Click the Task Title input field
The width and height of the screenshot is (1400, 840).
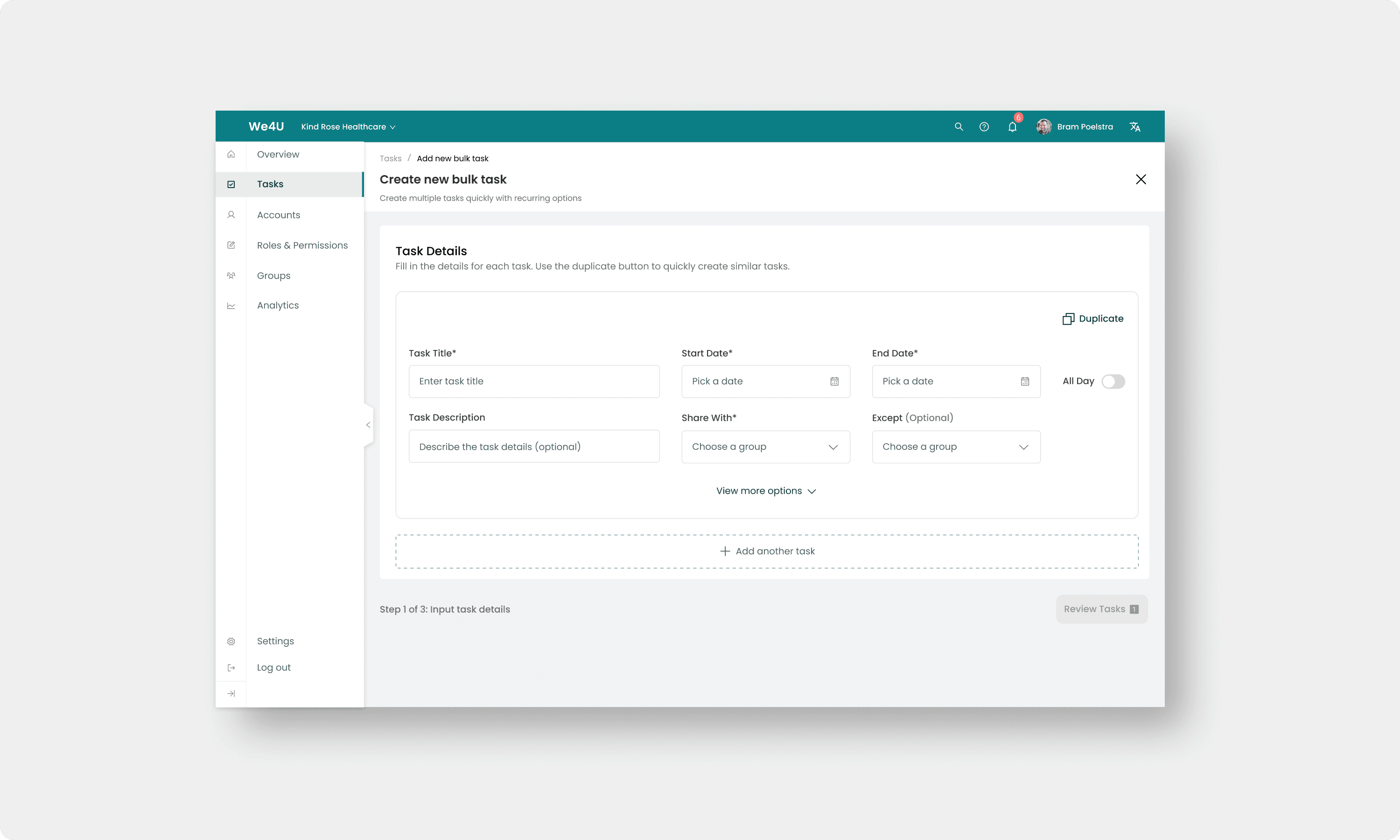coord(533,382)
